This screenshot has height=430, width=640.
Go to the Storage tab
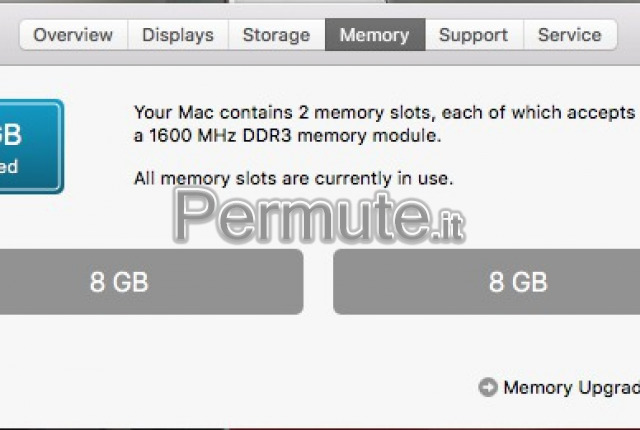(277, 35)
